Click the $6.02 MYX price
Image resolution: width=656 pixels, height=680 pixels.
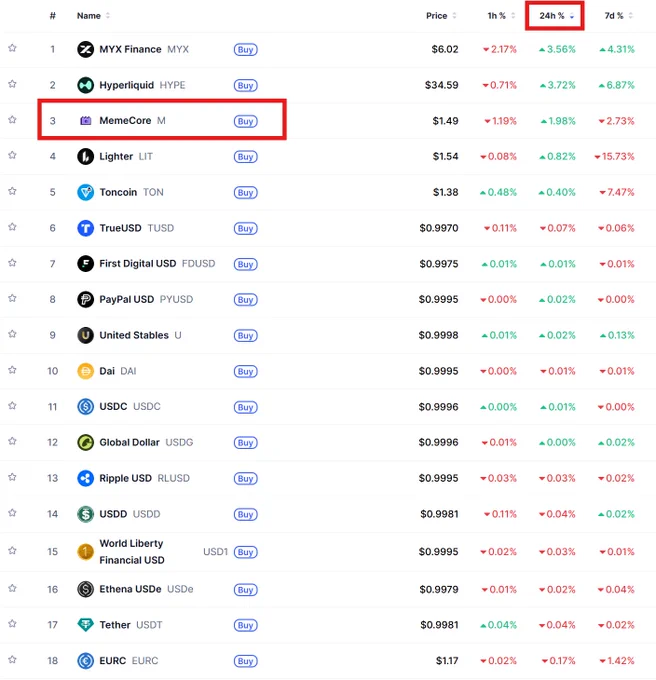coord(445,49)
